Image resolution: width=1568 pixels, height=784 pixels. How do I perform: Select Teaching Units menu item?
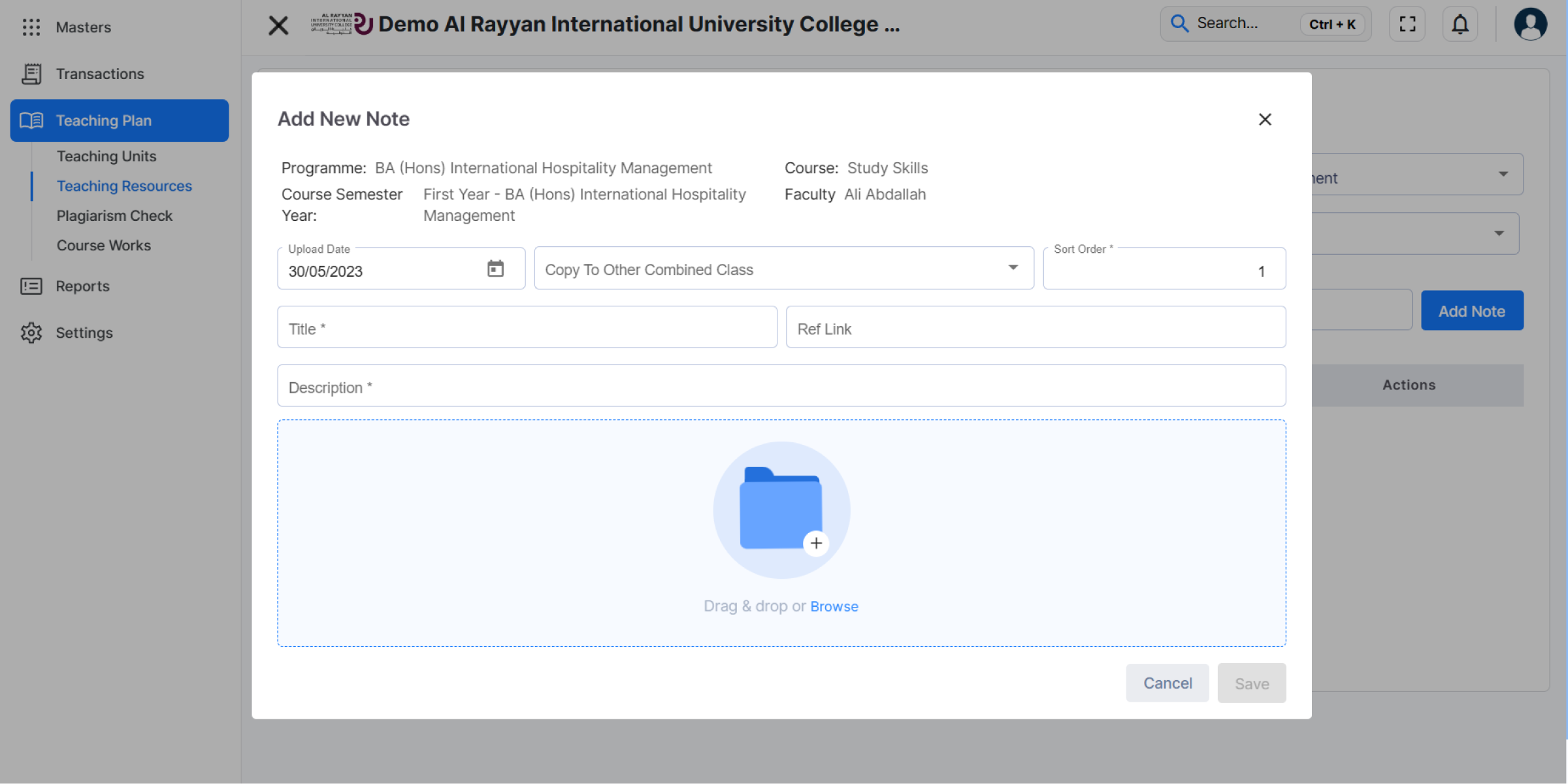point(106,156)
